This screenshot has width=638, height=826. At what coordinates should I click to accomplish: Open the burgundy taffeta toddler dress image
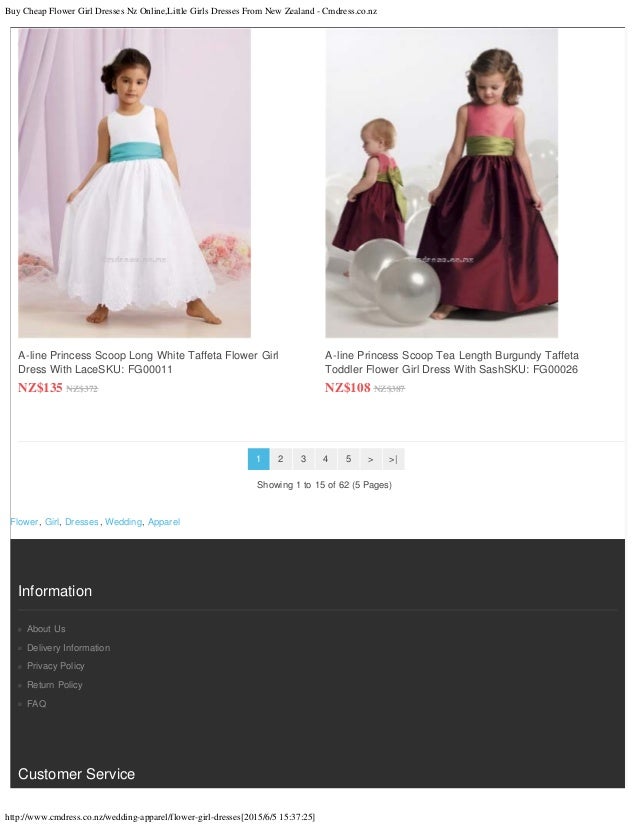click(x=441, y=183)
